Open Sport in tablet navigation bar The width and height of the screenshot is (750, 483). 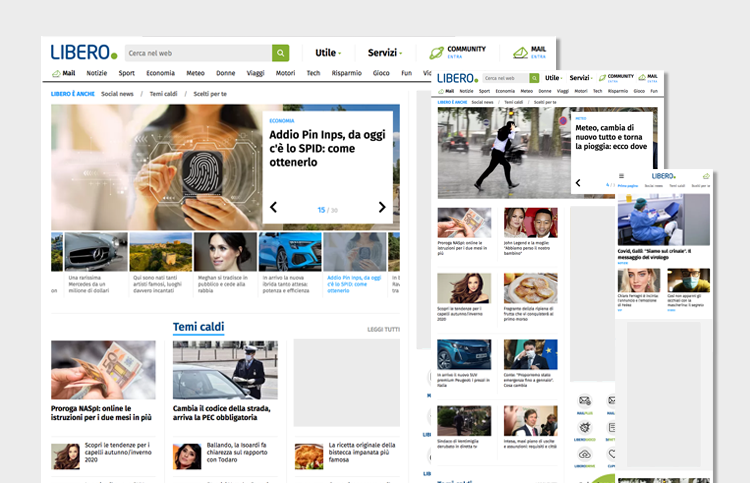click(x=485, y=91)
